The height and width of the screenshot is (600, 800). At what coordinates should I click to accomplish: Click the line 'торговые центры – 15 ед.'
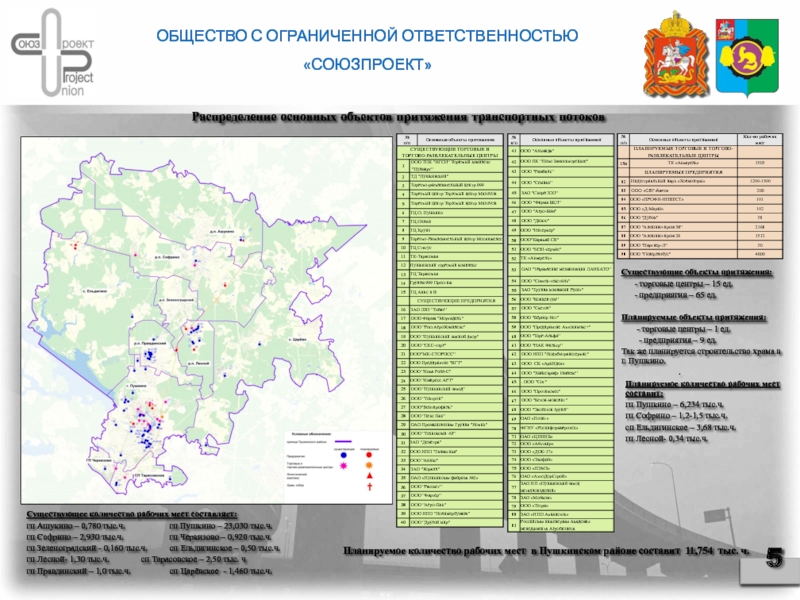684,284
